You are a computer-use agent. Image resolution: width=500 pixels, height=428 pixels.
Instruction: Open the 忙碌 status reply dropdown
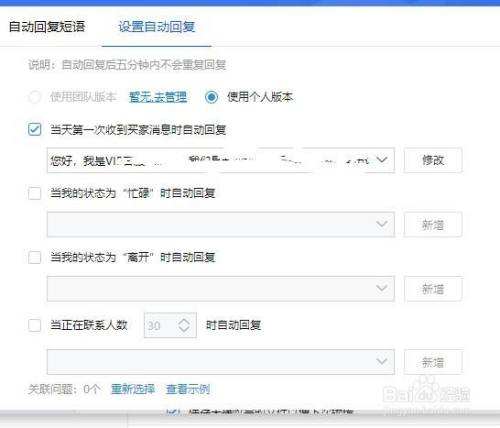[221, 224]
